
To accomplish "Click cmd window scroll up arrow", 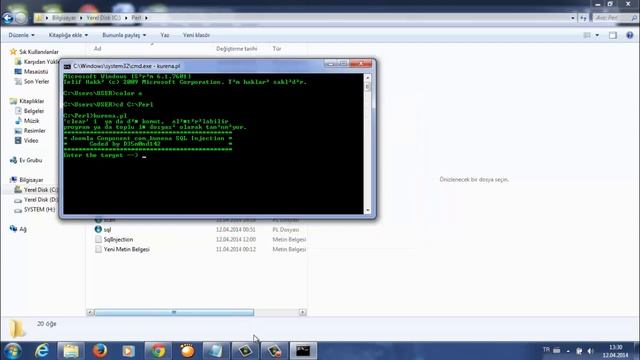I will (x=368, y=77).
